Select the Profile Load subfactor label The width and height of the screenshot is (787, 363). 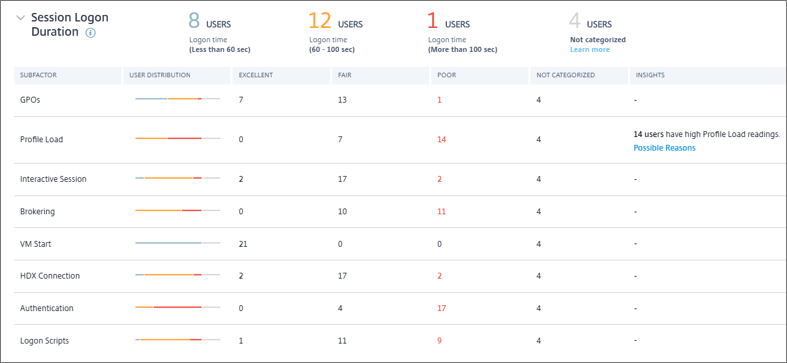click(41, 140)
